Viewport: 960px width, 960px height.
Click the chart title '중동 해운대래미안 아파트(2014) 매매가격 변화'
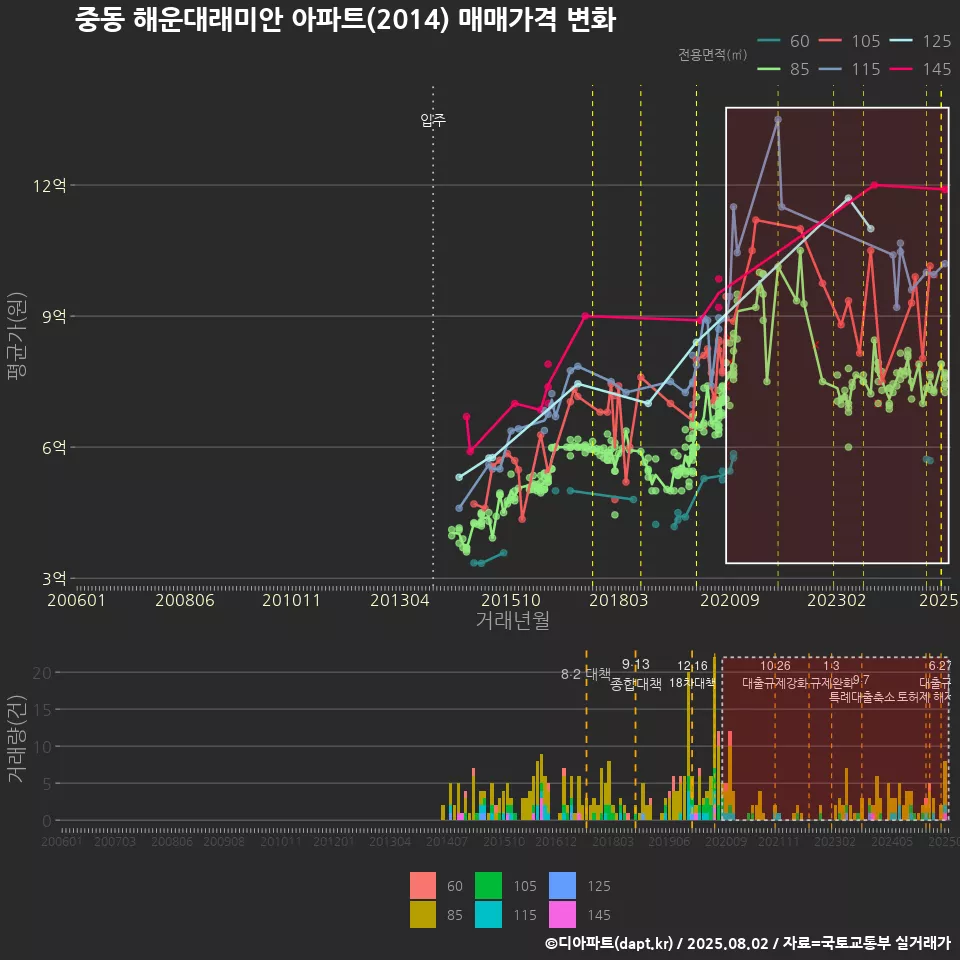pos(345,20)
